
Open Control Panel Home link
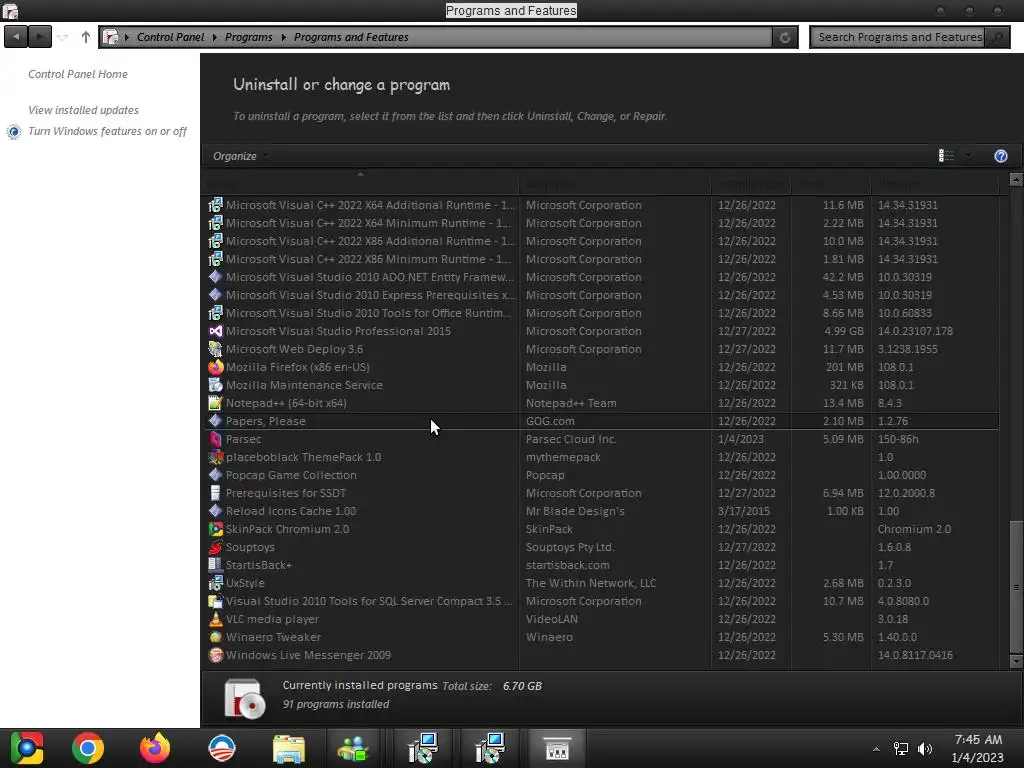coord(78,74)
